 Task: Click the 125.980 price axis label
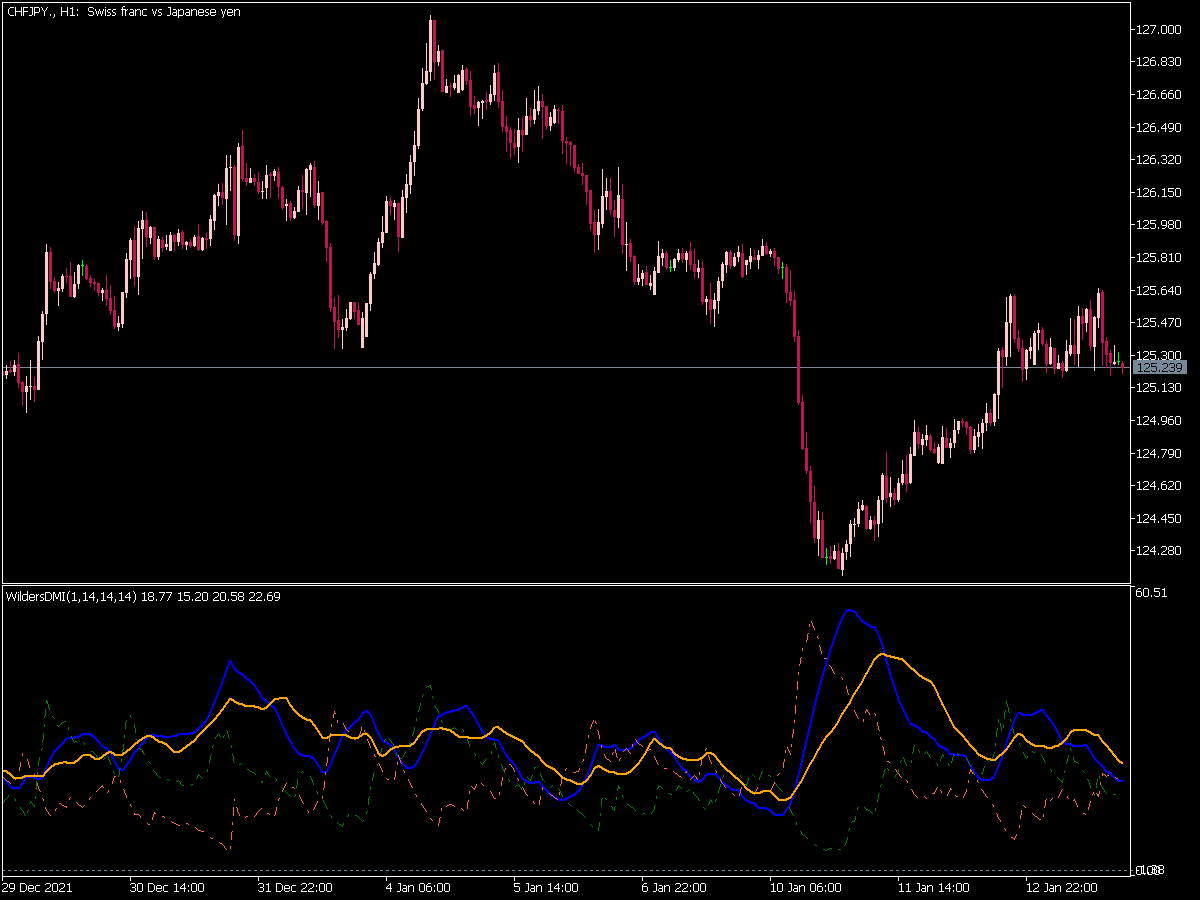(x=1160, y=225)
